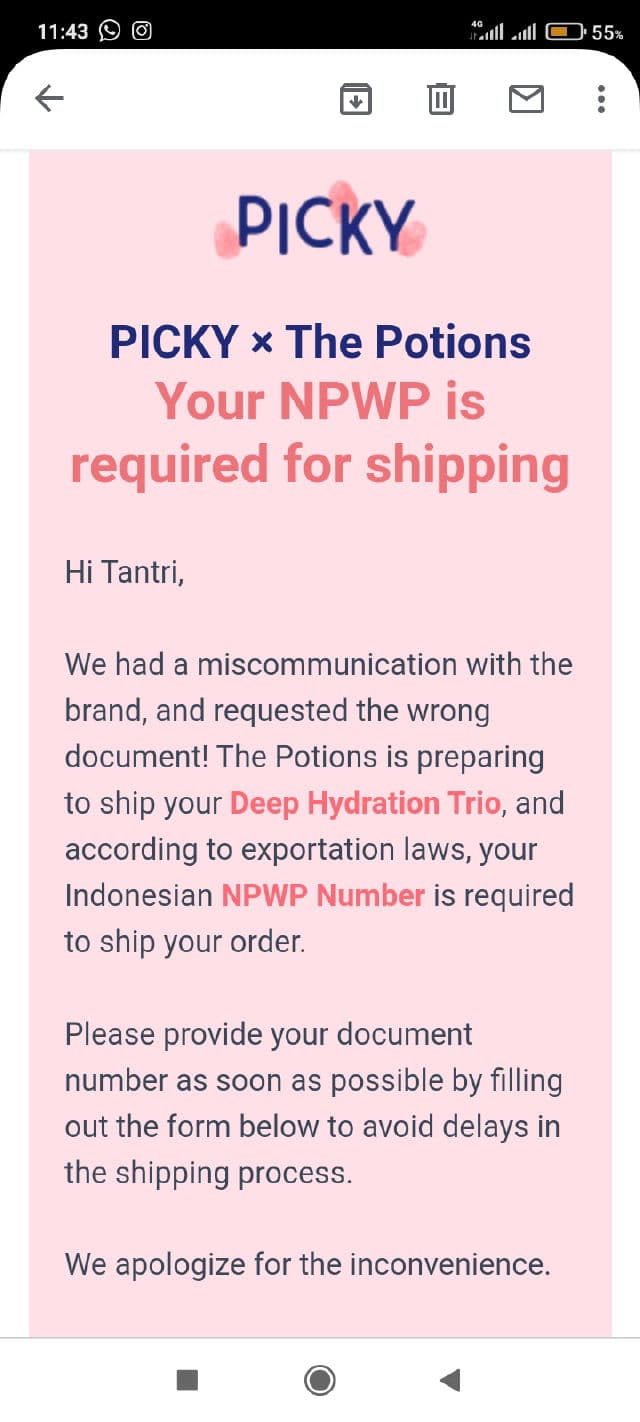The width and height of the screenshot is (640, 1422).
Task: Open recent apps with square button
Action: coord(187,1380)
